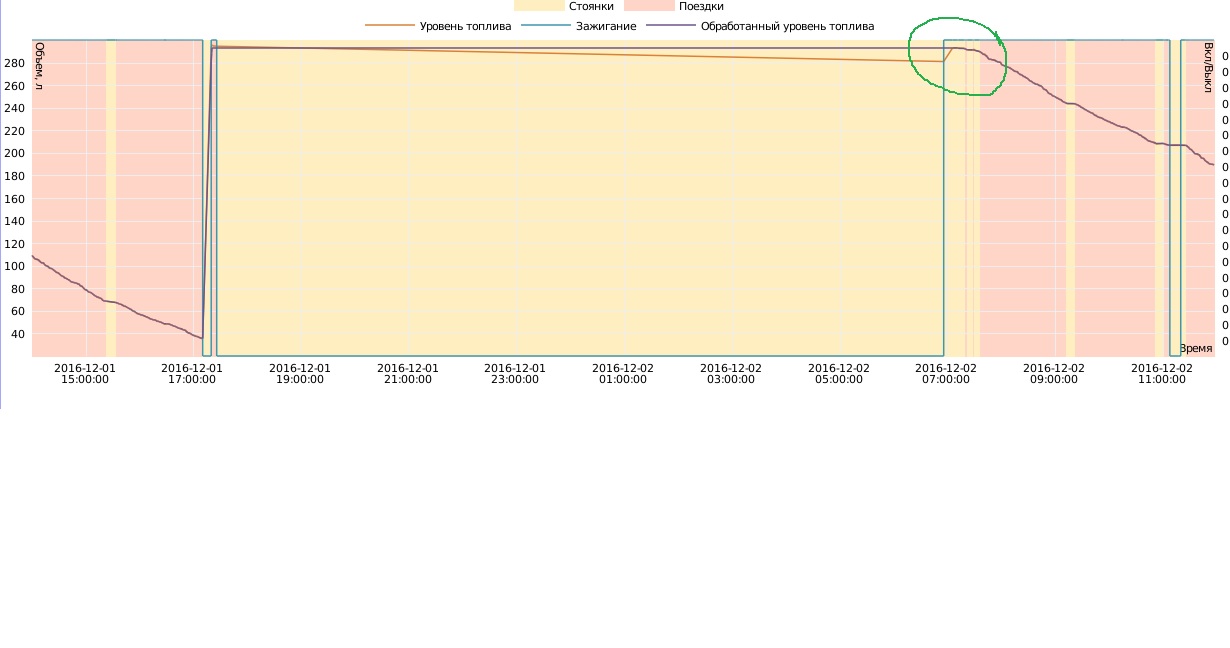Click the 2016-12-02 09:00:00 time tick label
The image size is (1230, 648).
[x=1054, y=374]
